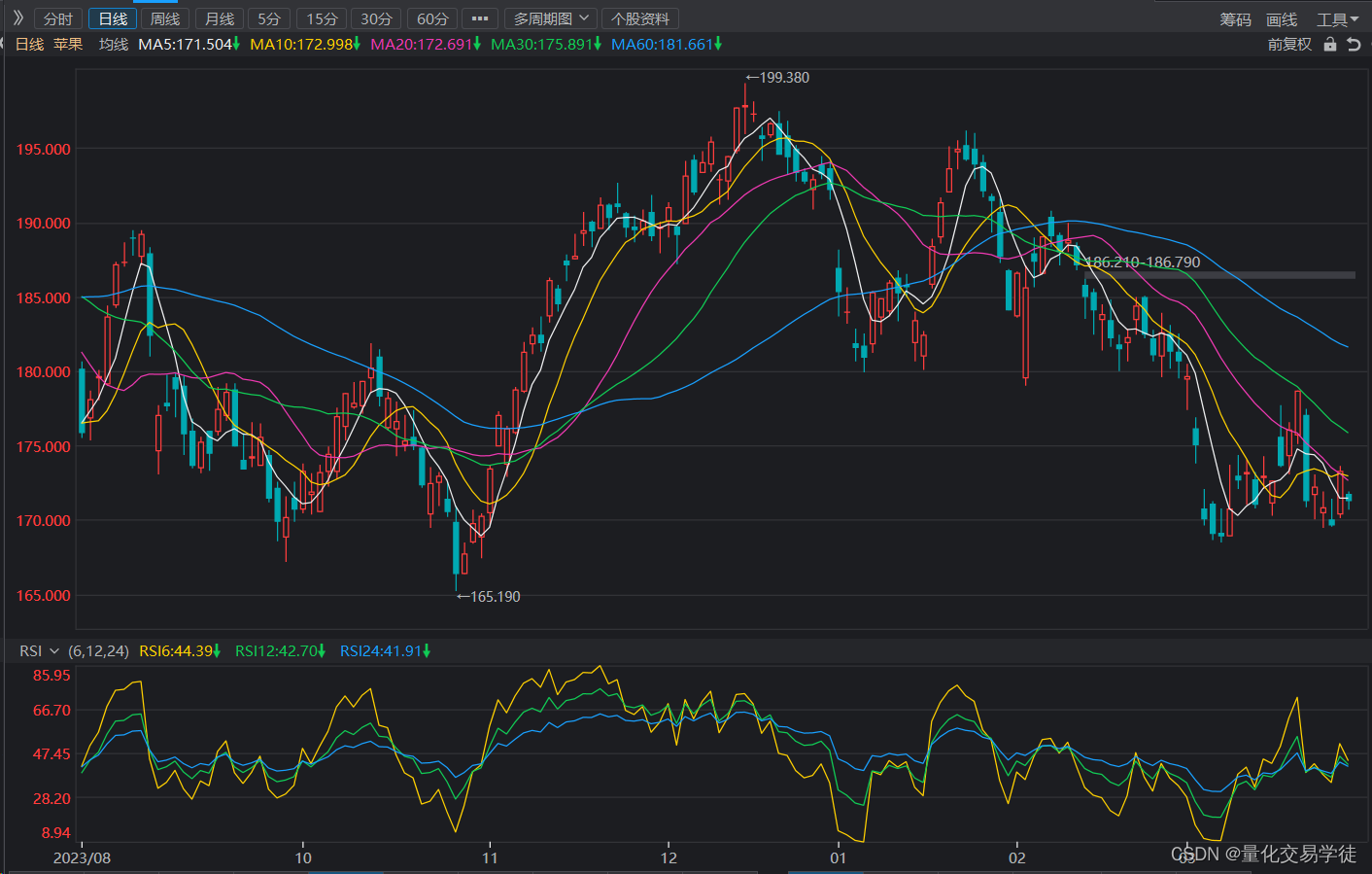Open 个股资料 stock info
Image resolution: width=1372 pixels, height=874 pixels.
640,18
